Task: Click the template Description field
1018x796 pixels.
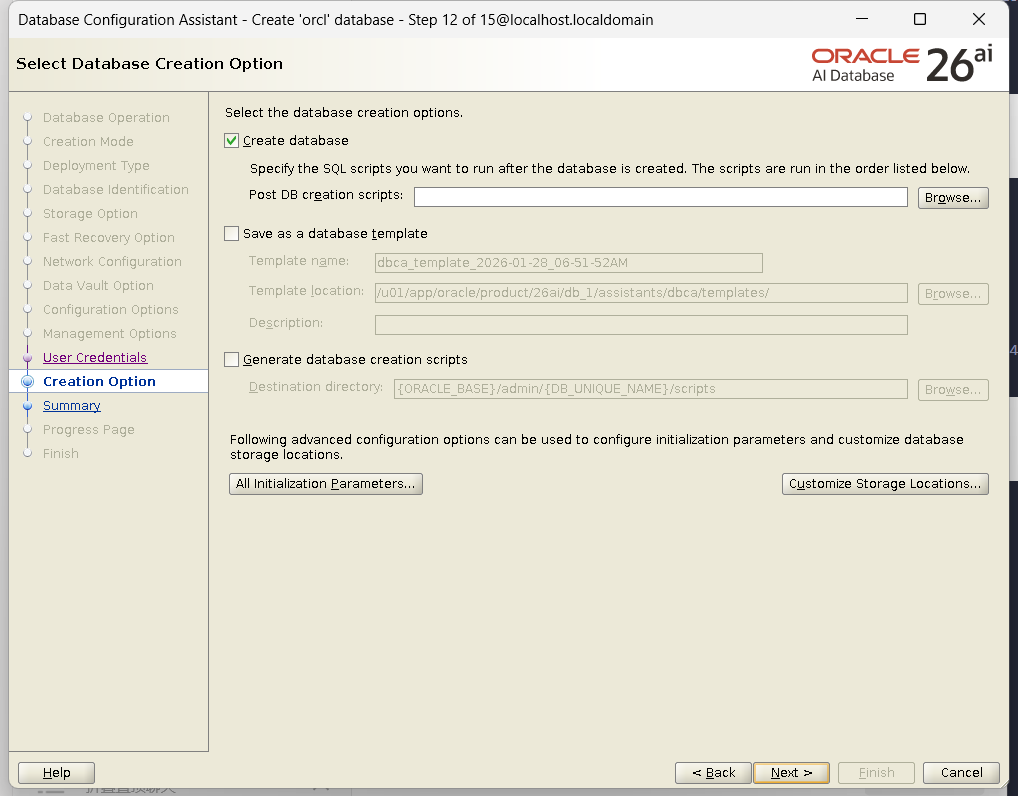Action: point(641,325)
